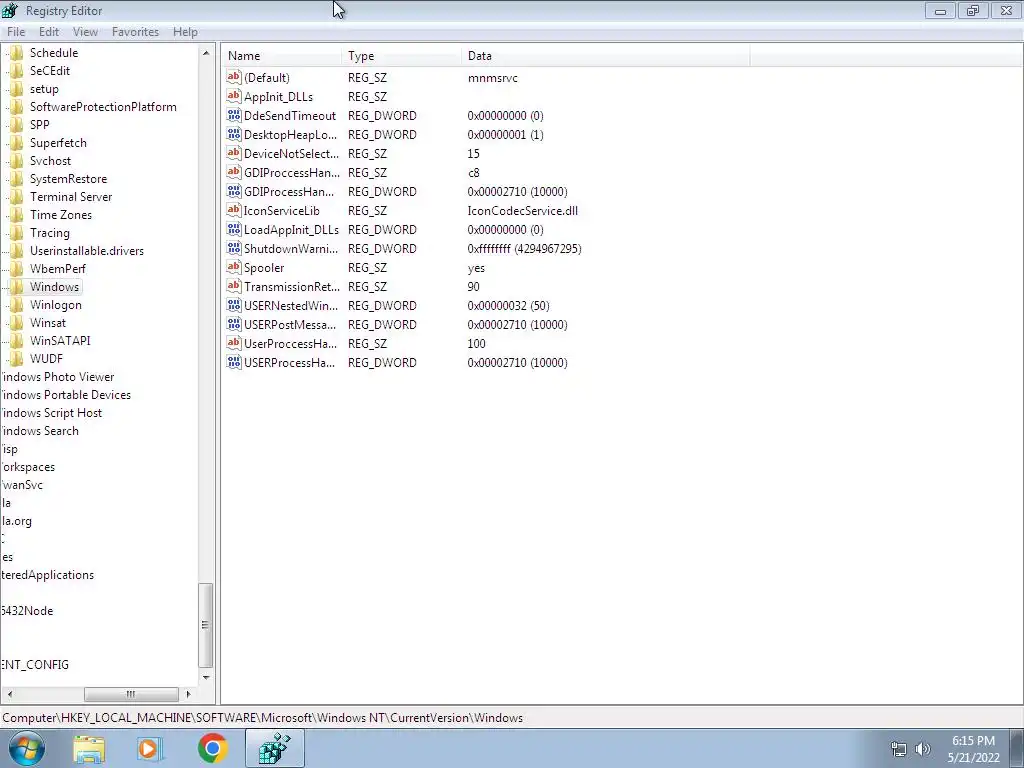1024x768 pixels.
Task: Click the network tray icon
Action: click(899, 749)
